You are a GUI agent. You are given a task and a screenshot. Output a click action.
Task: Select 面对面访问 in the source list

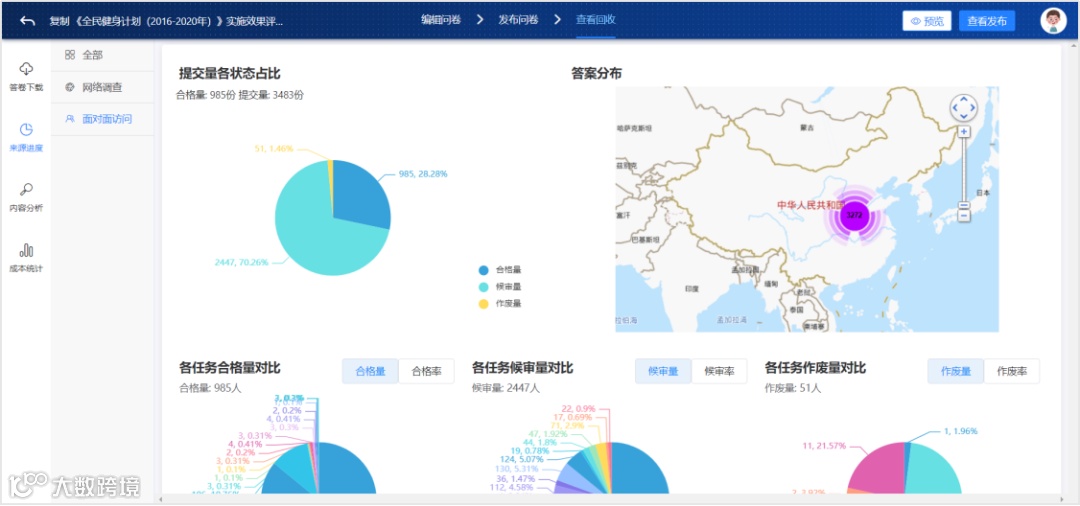103,119
